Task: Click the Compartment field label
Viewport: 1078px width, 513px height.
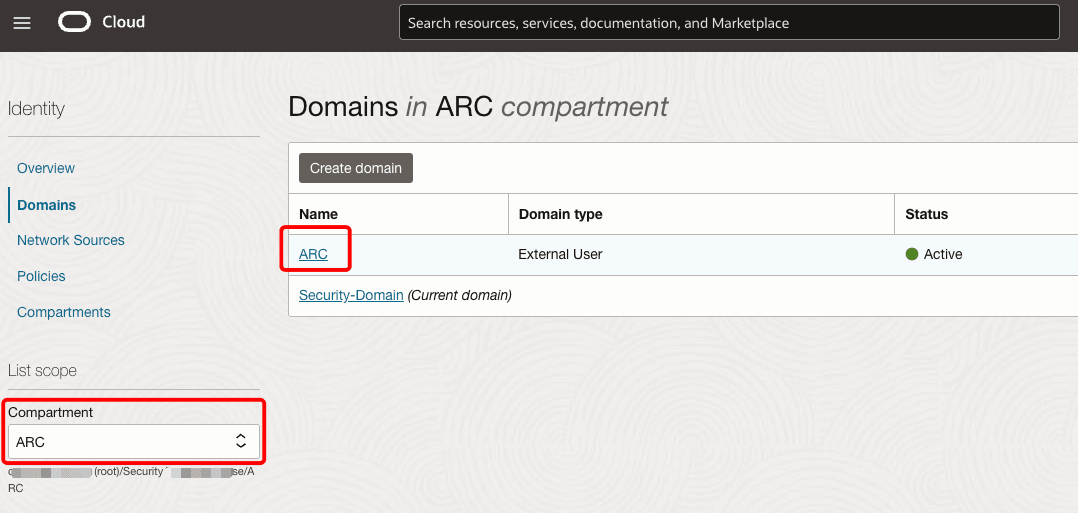Action: (50, 412)
